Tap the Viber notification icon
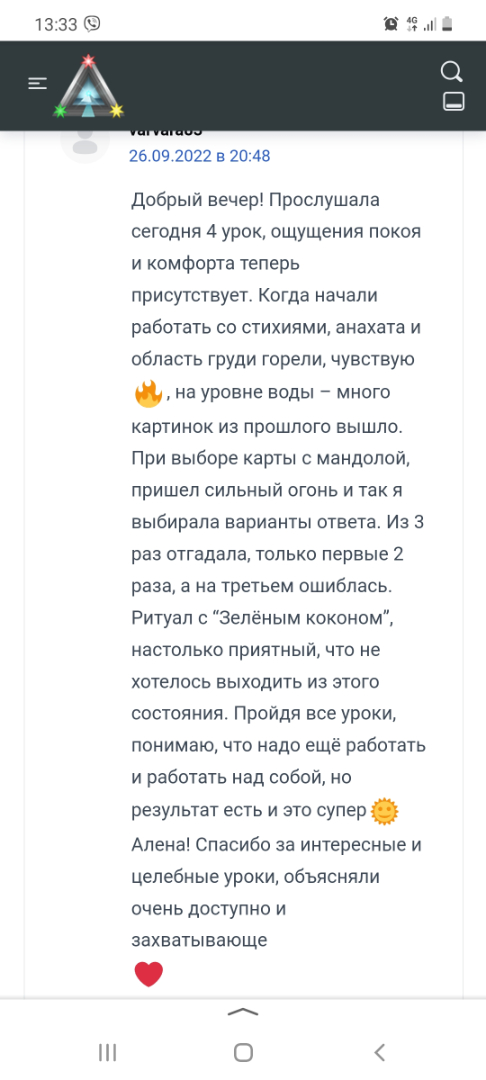486x1080 pixels. pos(92,24)
